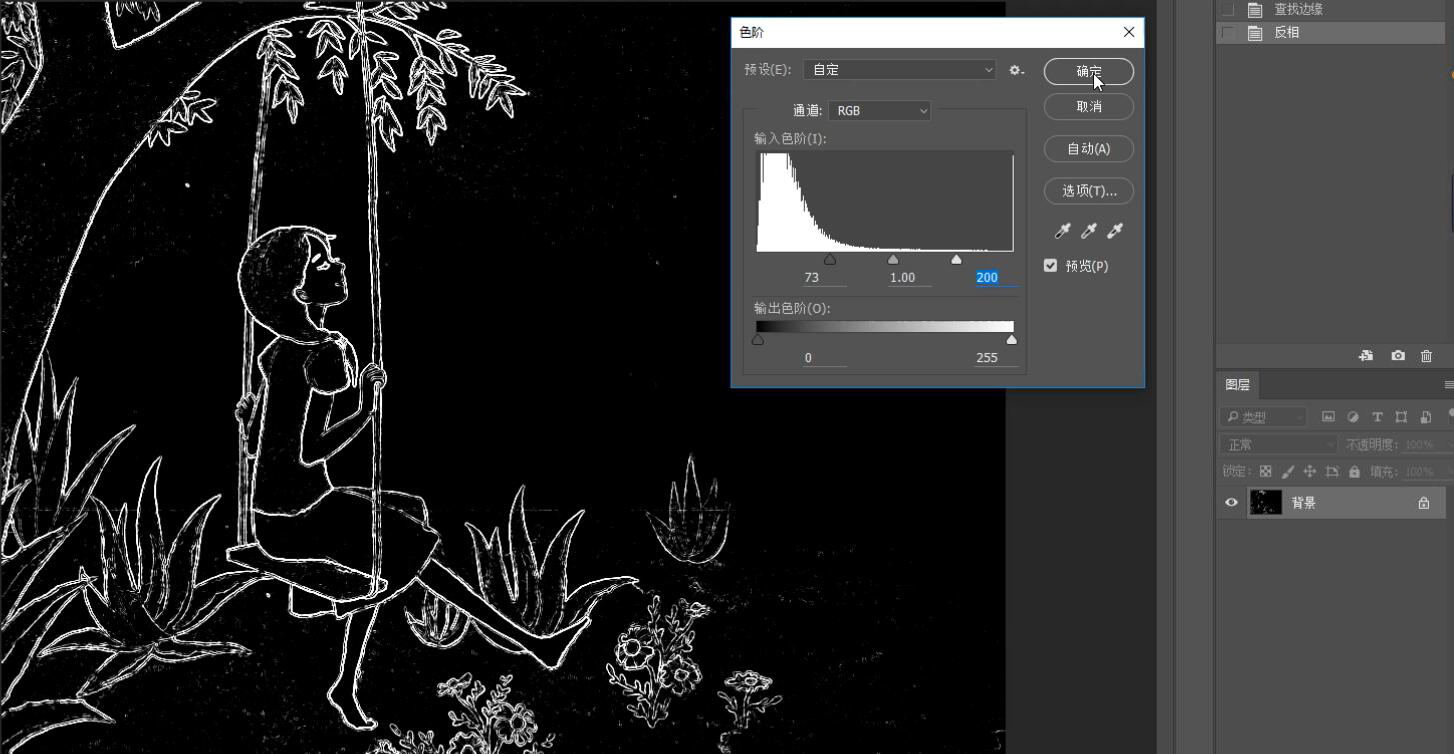Open the 通道 channel dropdown showing RGB
The width and height of the screenshot is (1454, 754).
pos(879,110)
